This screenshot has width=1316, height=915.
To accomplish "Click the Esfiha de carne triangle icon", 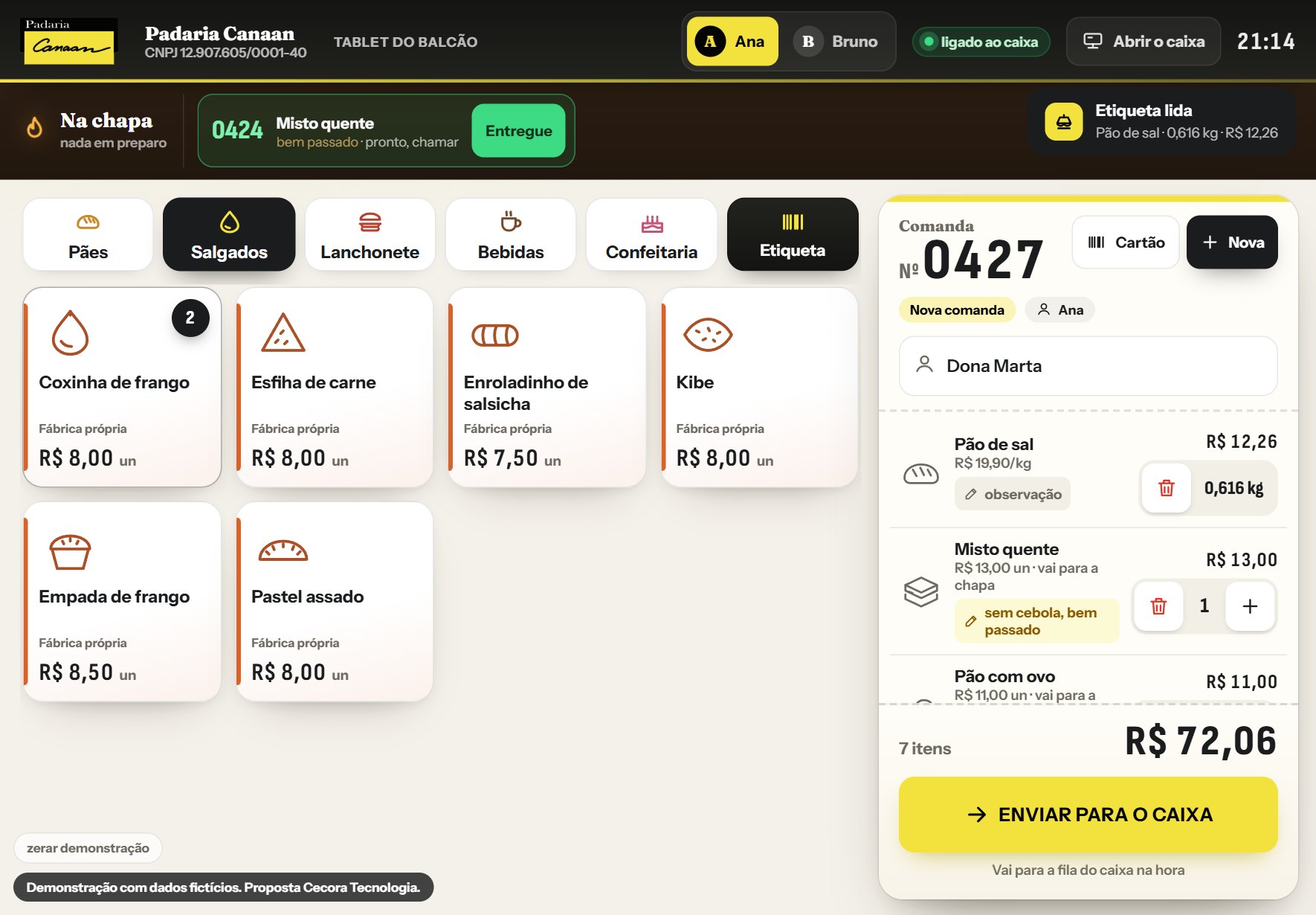I will [283, 333].
